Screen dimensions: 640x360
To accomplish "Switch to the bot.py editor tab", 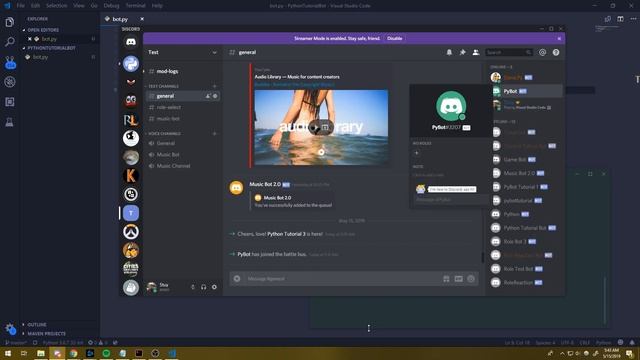I will point(120,19).
